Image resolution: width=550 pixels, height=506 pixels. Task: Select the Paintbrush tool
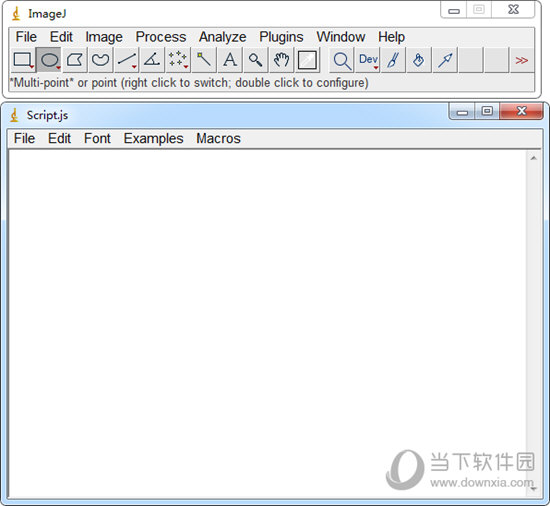[x=394, y=60]
